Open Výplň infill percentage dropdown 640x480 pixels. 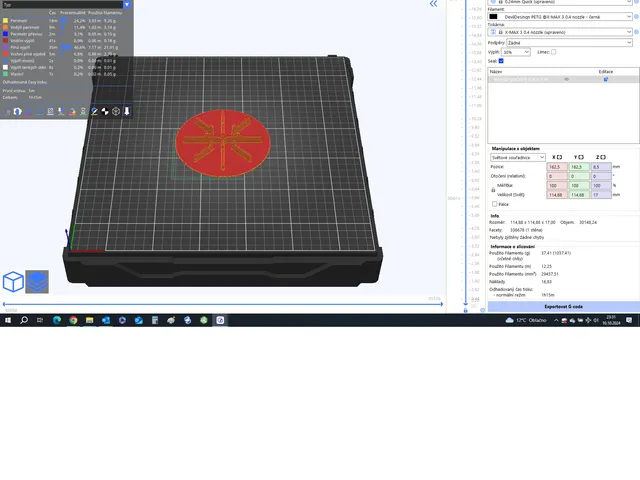(x=516, y=52)
